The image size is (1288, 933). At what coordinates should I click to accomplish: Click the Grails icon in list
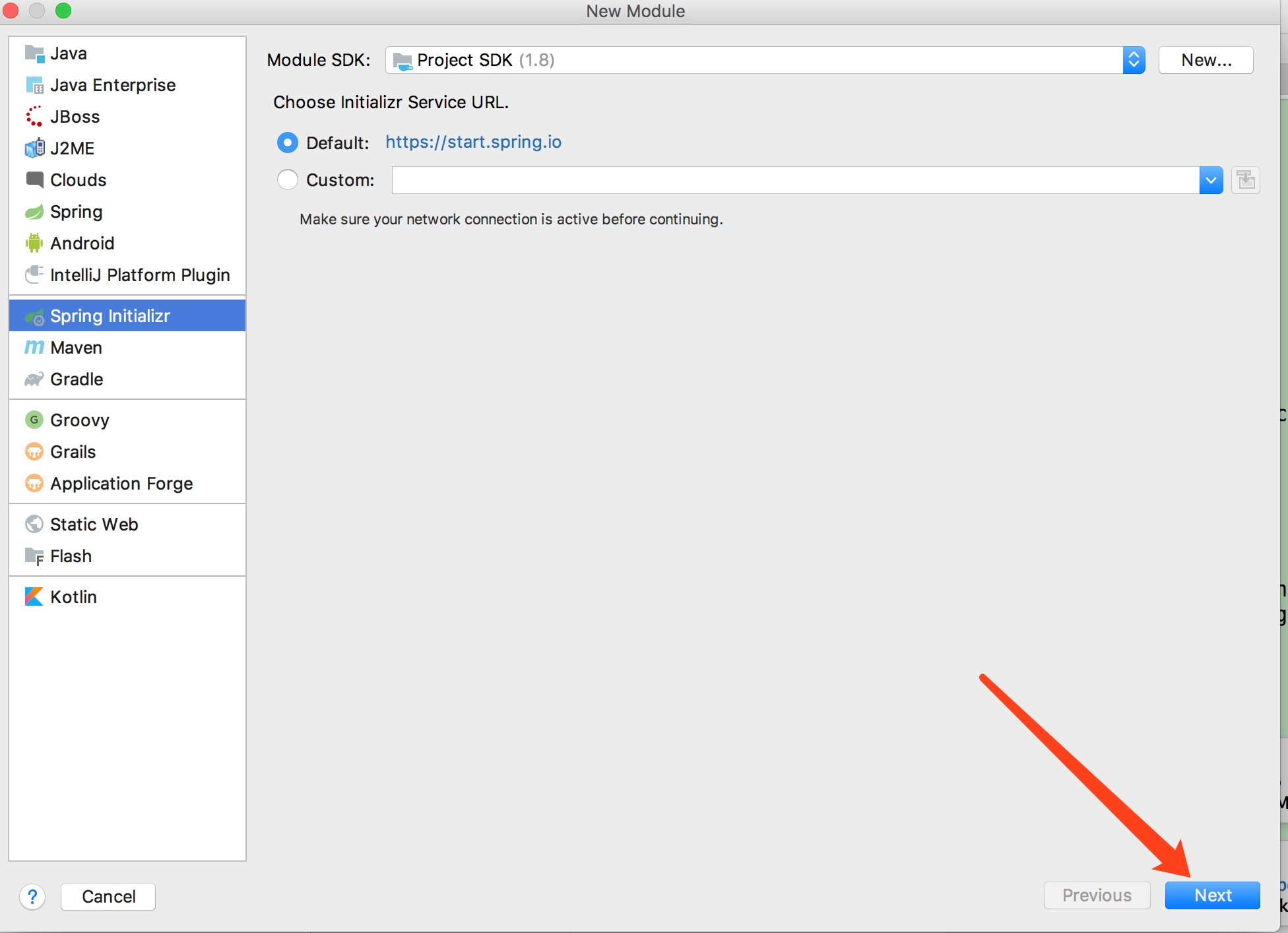[34, 452]
